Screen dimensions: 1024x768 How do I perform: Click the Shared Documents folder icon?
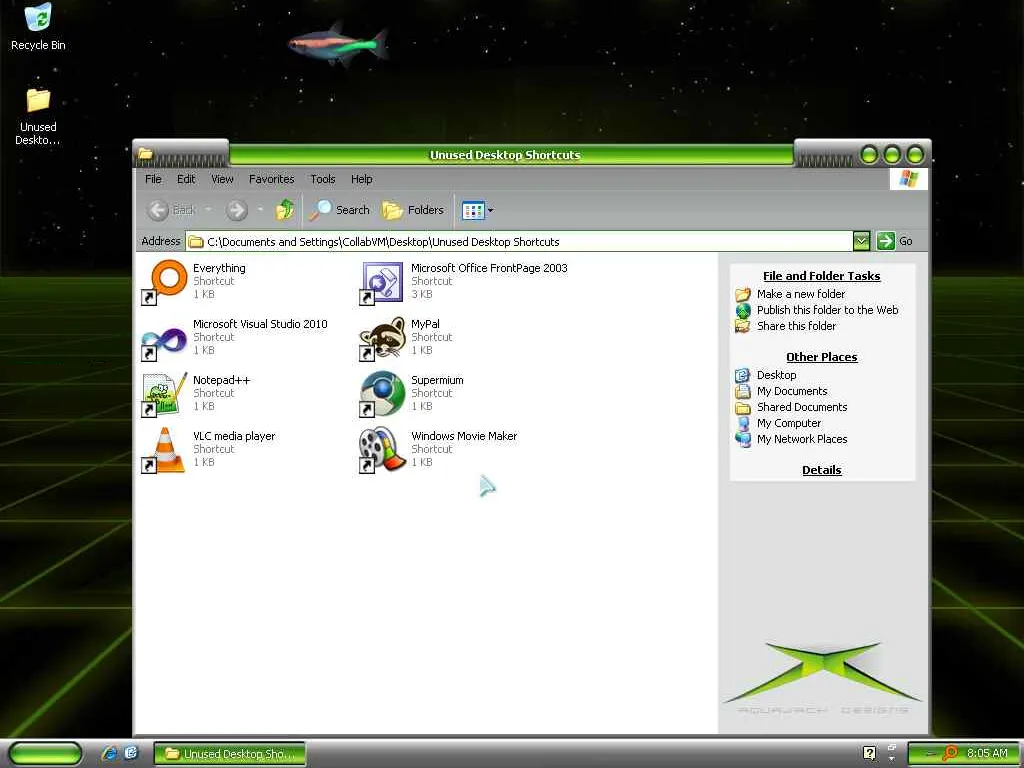tap(743, 408)
